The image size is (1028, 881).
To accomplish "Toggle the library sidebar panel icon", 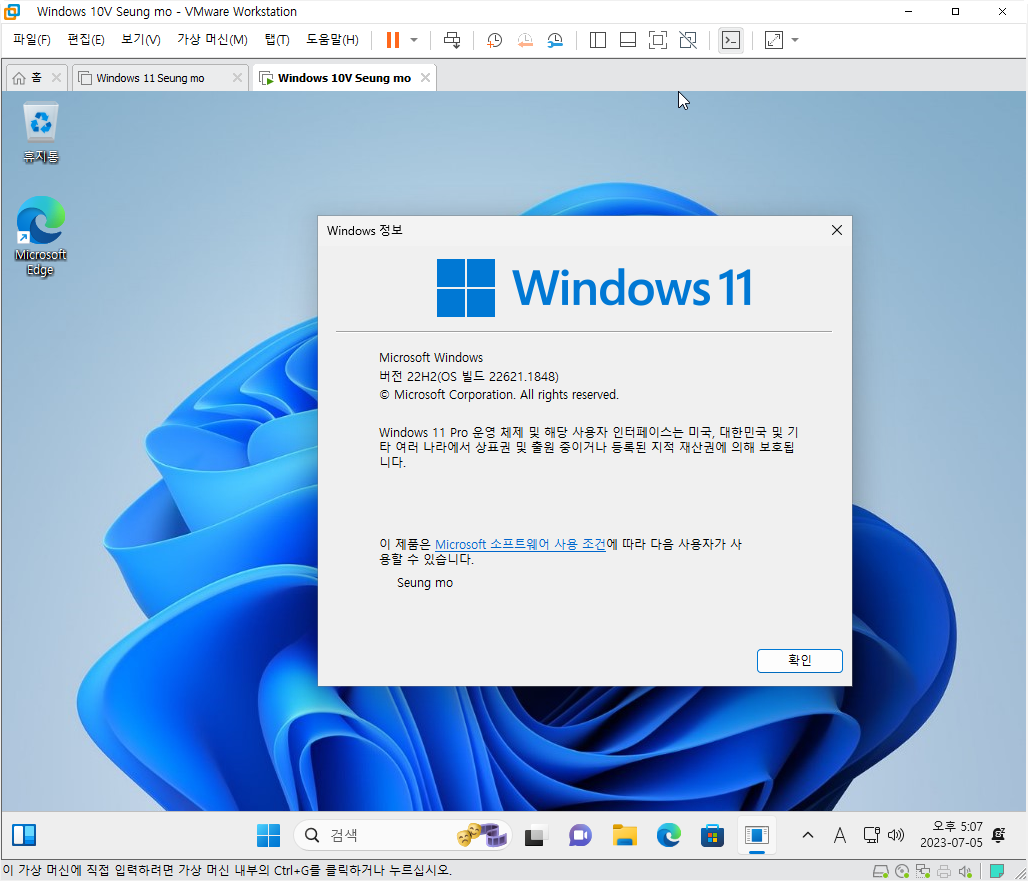I will tap(597, 40).
